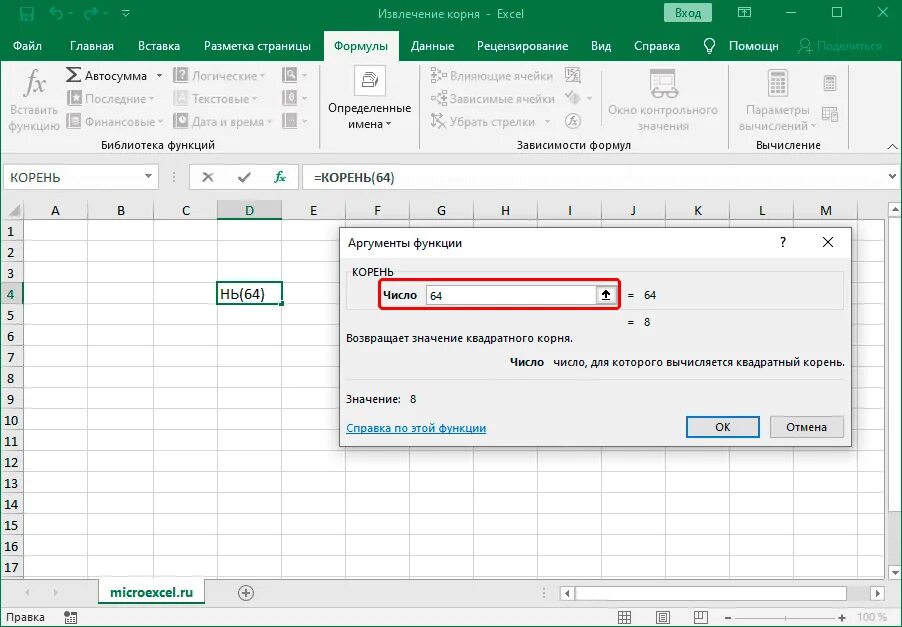Add a new sheet with plus icon
The width and height of the screenshot is (902, 627).
point(246,592)
